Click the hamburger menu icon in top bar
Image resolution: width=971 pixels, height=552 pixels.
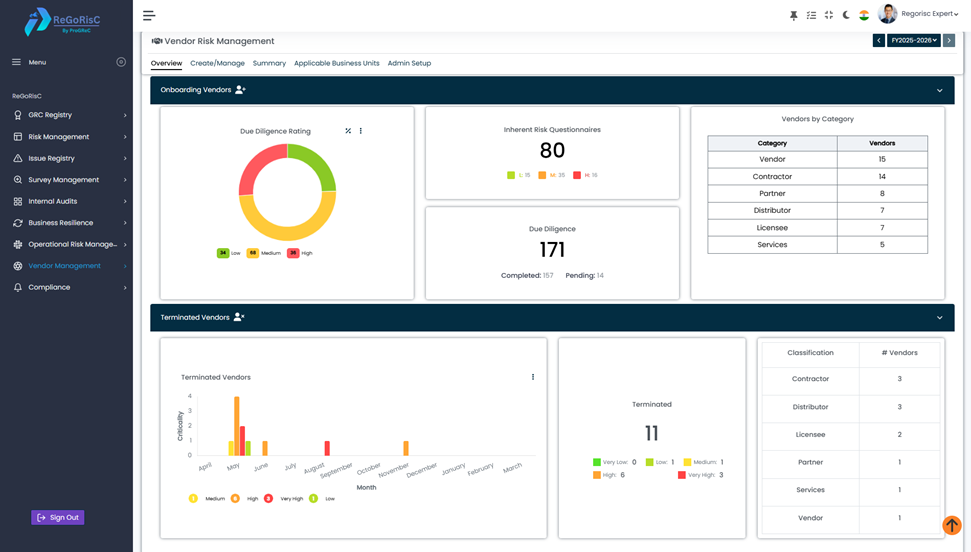pos(149,15)
